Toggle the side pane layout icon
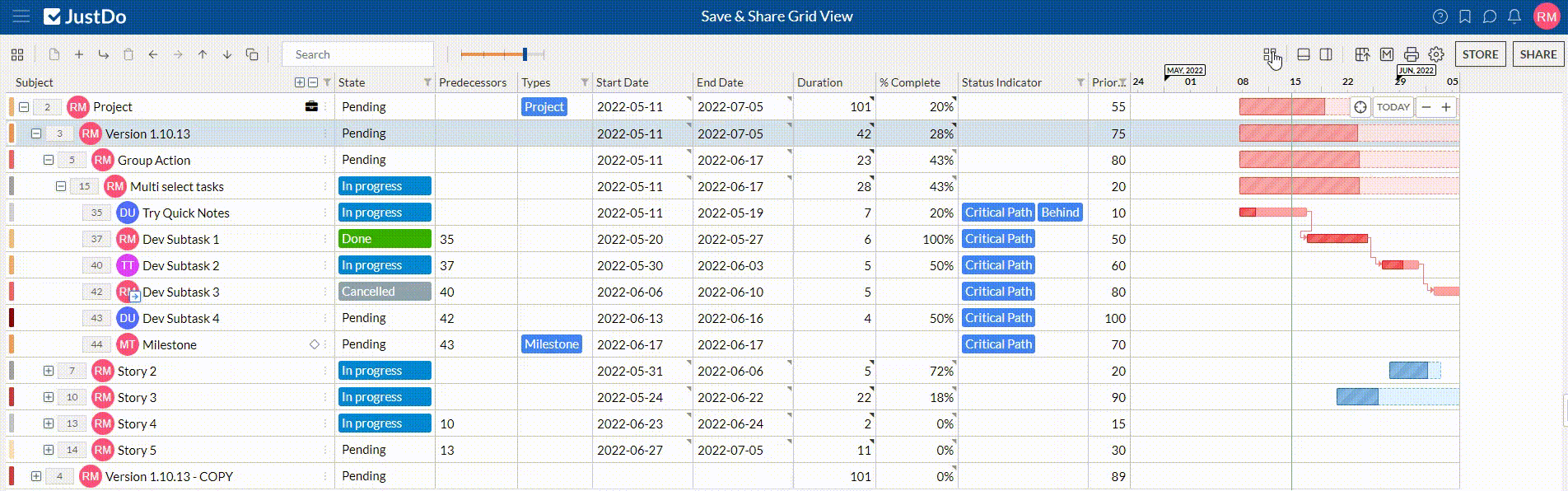This screenshot has height=491, width=1568. 1326,54
